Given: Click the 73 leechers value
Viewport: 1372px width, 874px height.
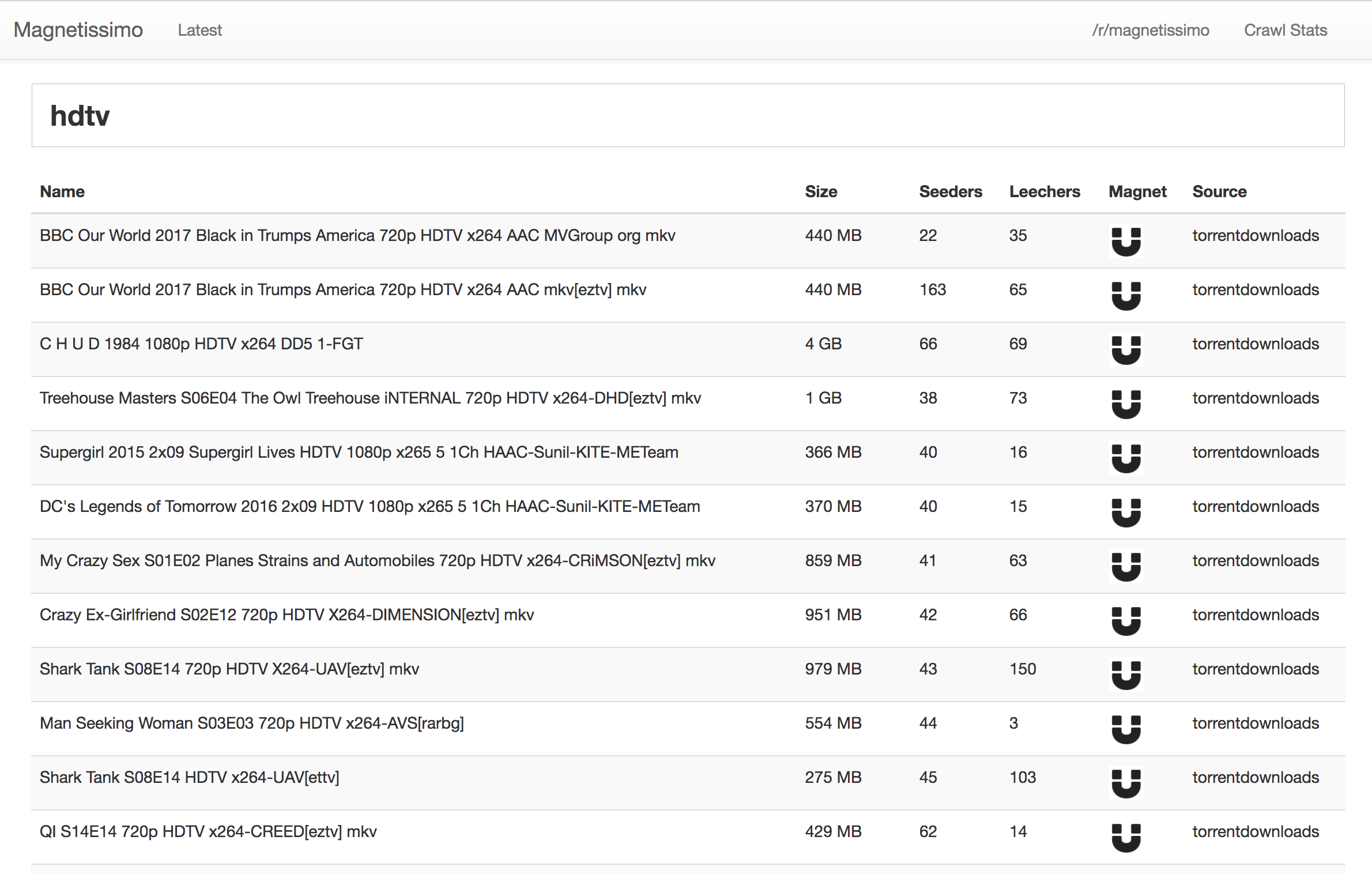Looking at the screenshot, I should tap(1018, 398).
